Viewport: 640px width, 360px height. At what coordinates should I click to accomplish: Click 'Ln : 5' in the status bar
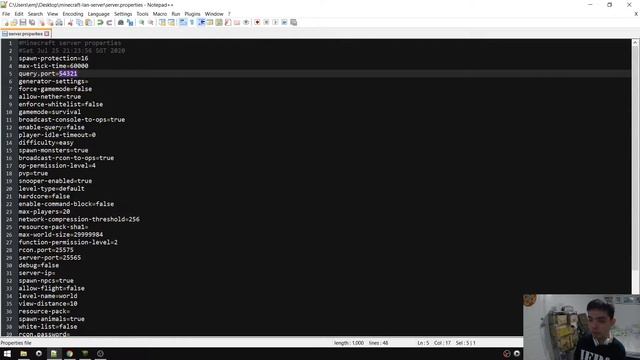pyautogui.click(x=423, y=343)
